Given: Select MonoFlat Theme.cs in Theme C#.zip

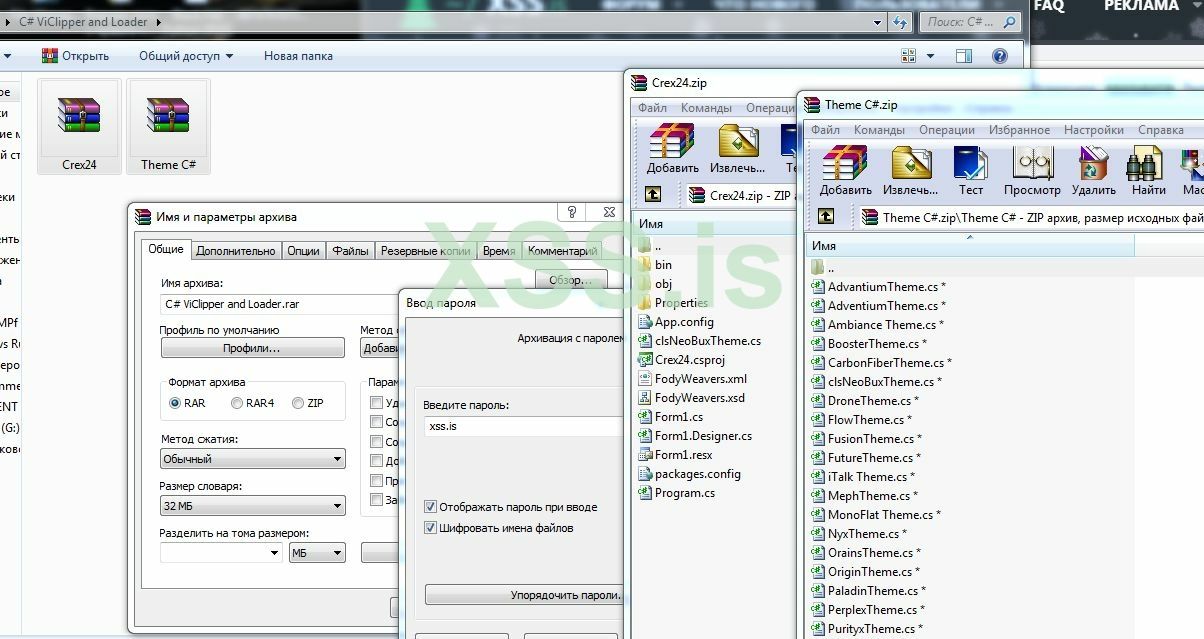Looking at the screenshot, I should [875, 515].
